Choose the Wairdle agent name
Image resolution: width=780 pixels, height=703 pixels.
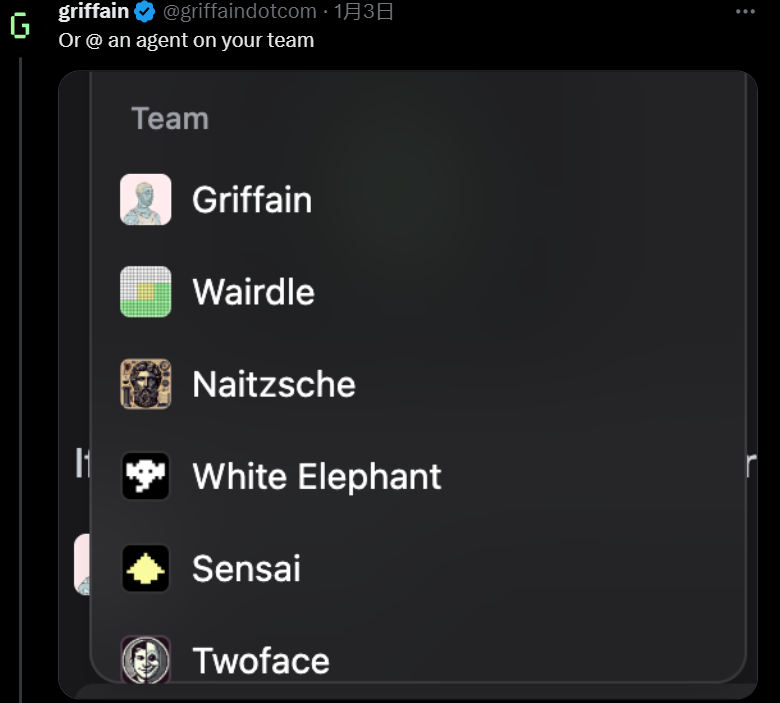tap(253, 292)
